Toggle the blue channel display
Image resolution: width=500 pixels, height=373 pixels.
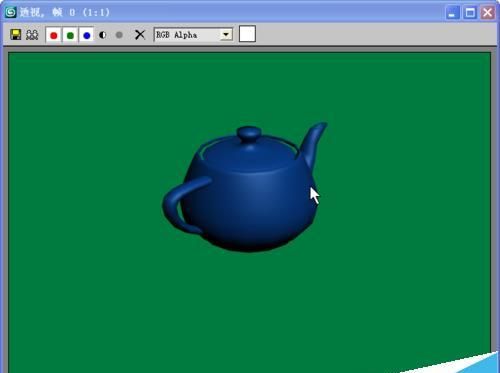pyautogui.click(x=87, y=35)
